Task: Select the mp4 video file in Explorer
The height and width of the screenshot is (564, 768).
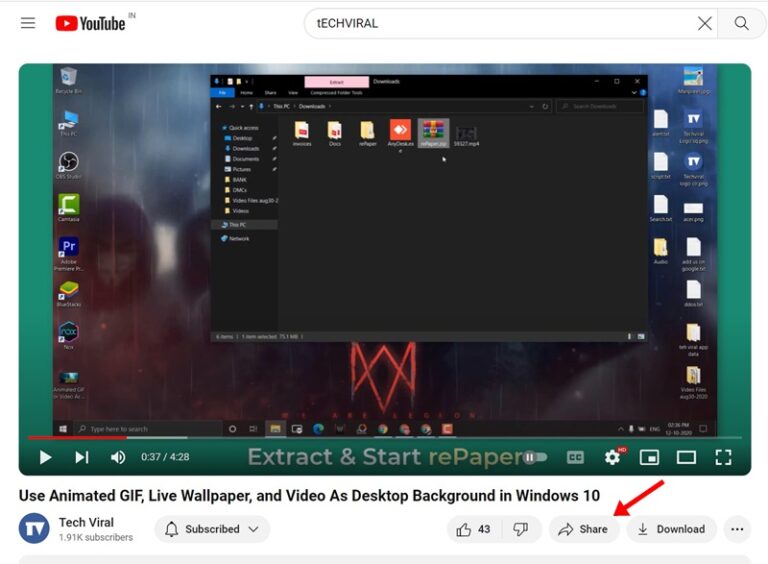Action: pos(466,136)
